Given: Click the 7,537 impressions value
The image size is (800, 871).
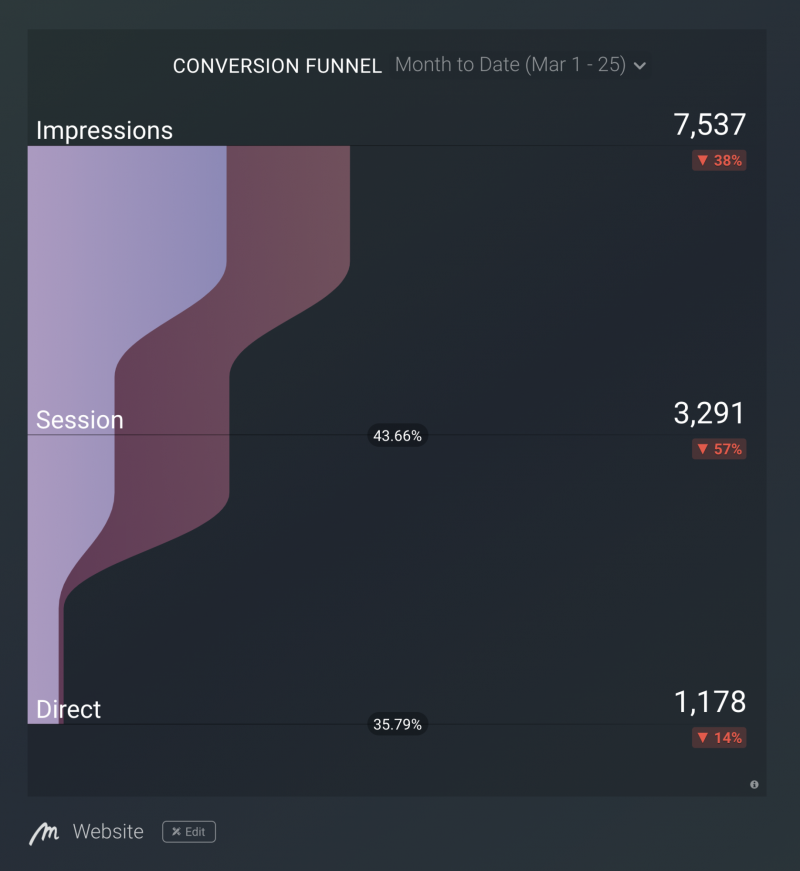Looking at the screenshot, I should pos(709,124).
